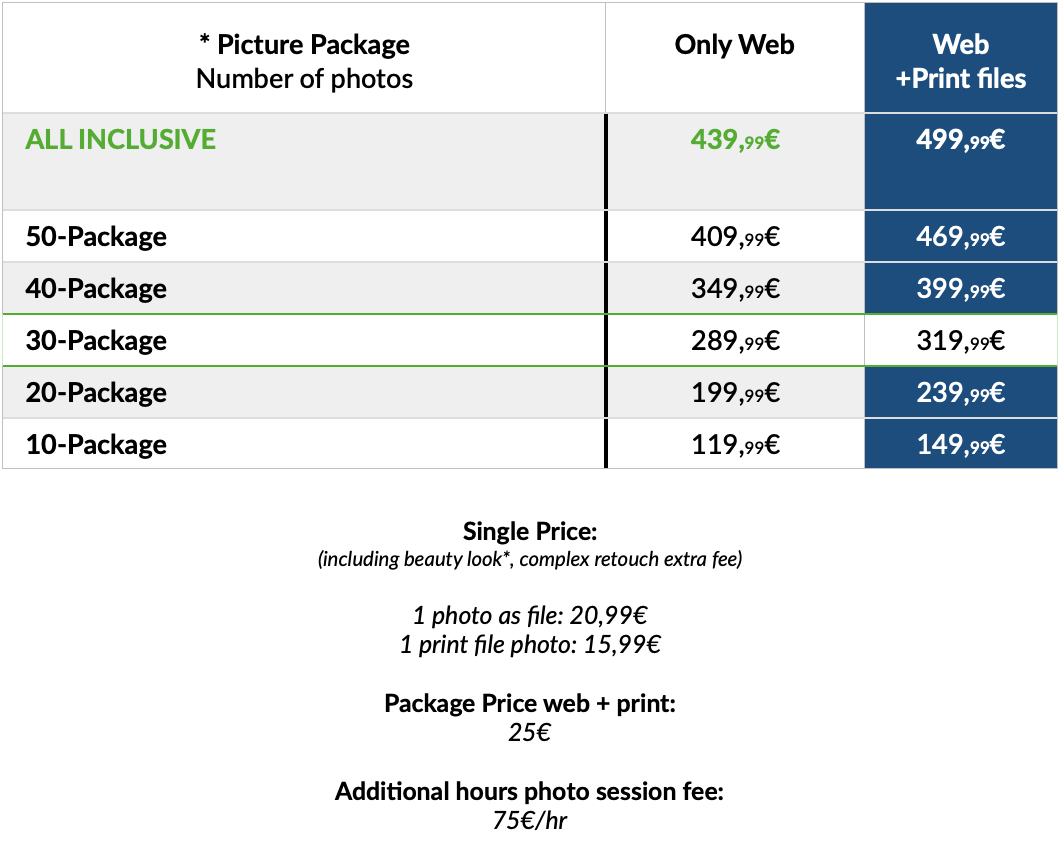Click the 349,99€ price cell

click(x=735, y=289)
